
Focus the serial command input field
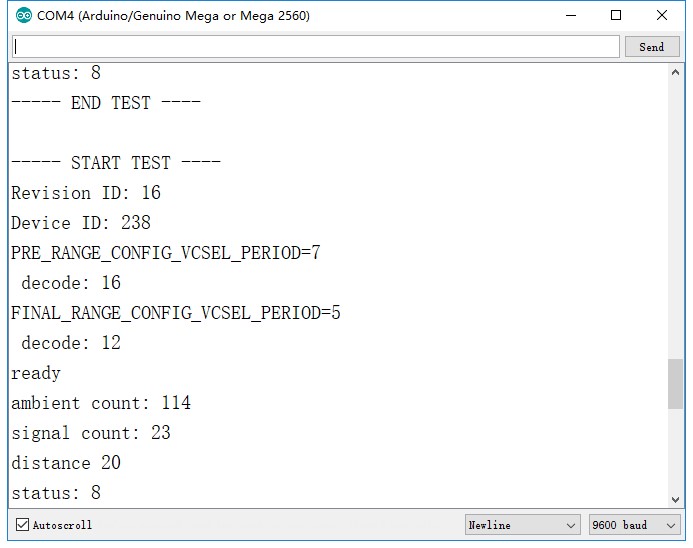coord(315,47)
